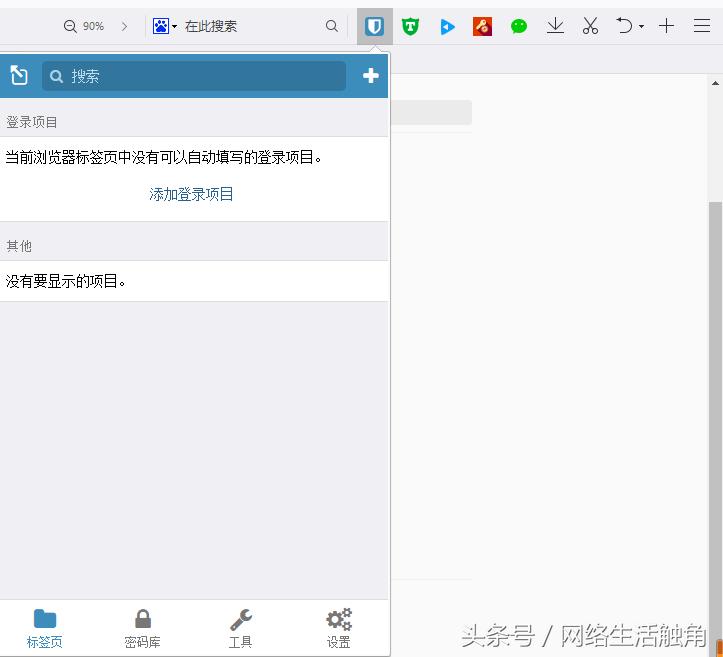Click the 添加登录项目 link
723x657 pixels.
tap(191, 194)
